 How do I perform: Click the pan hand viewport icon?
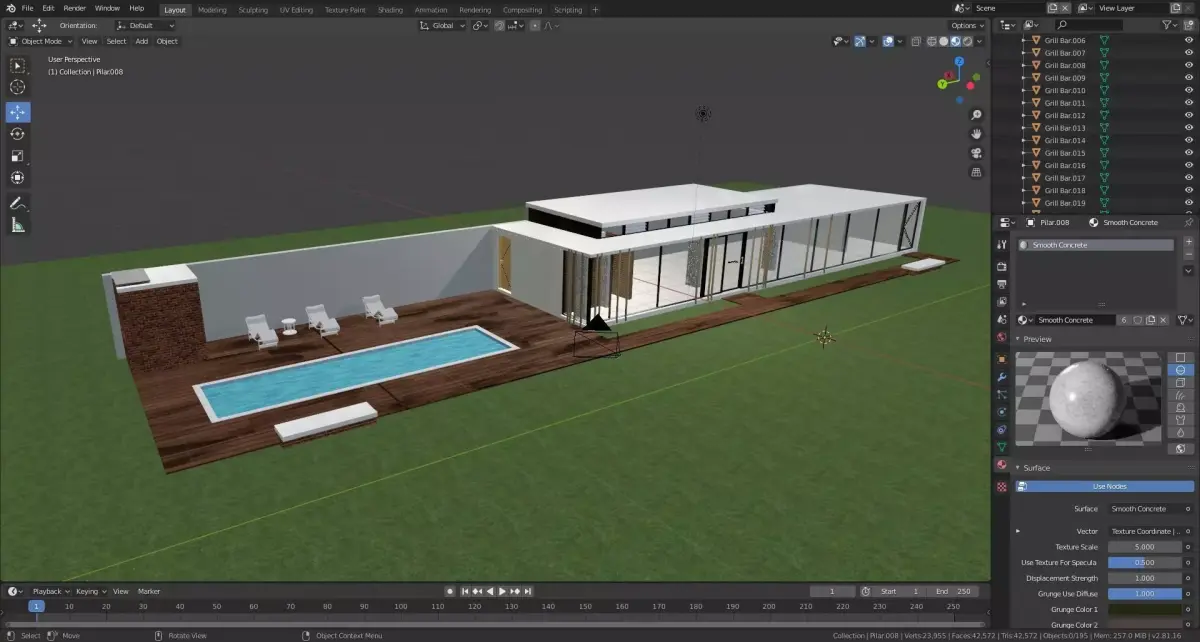point(976,134)
